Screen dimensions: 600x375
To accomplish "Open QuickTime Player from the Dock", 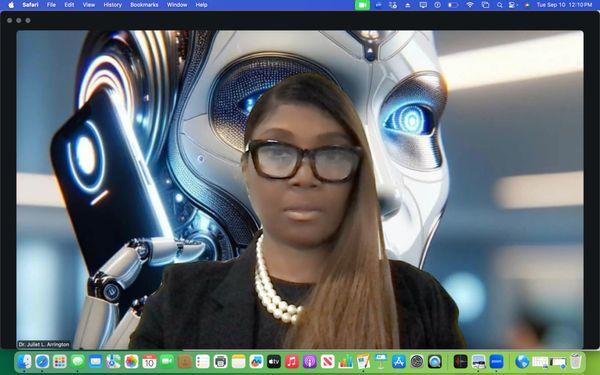I will (434, 361).
